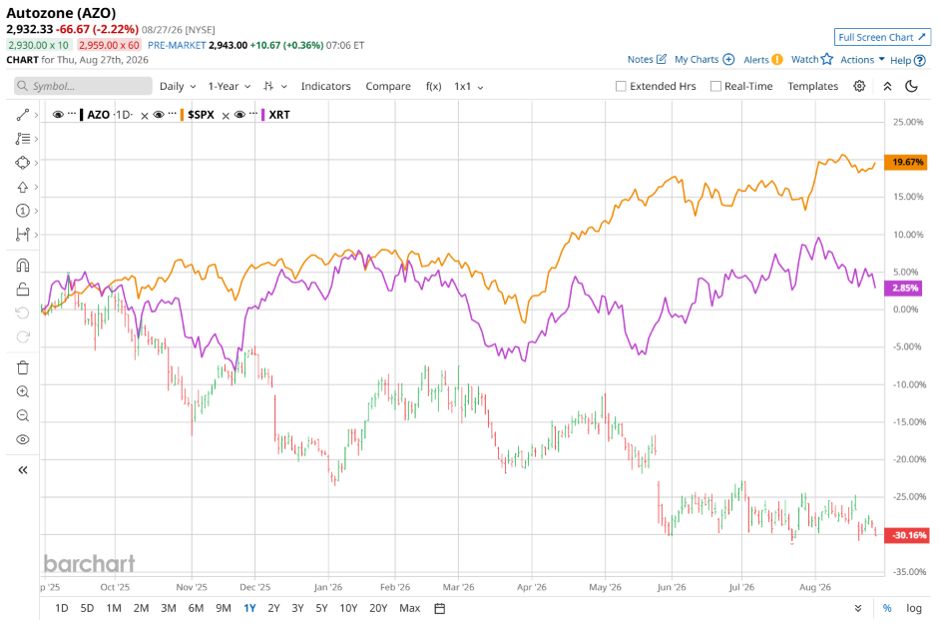Switch to dark mode moon icon
This screenshot has width=940, height=623.
point(911,86)
